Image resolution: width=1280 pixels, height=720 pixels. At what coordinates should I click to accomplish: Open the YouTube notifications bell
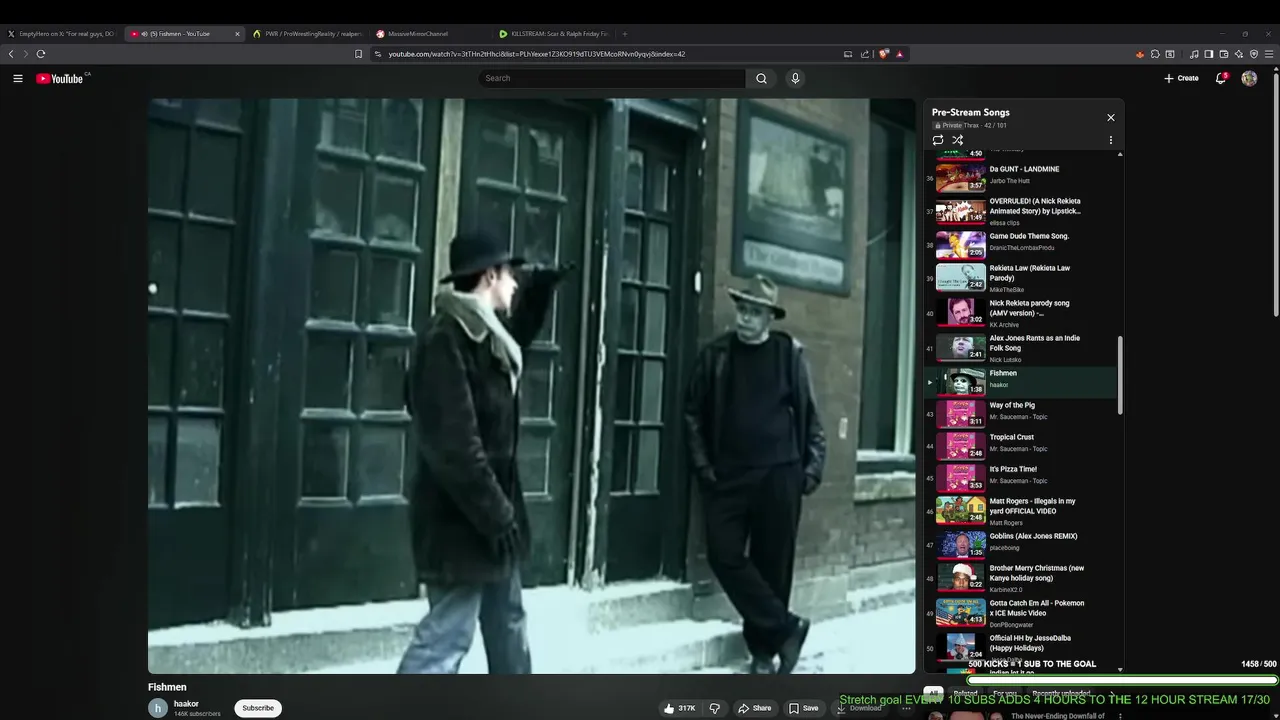(1221, 78)
